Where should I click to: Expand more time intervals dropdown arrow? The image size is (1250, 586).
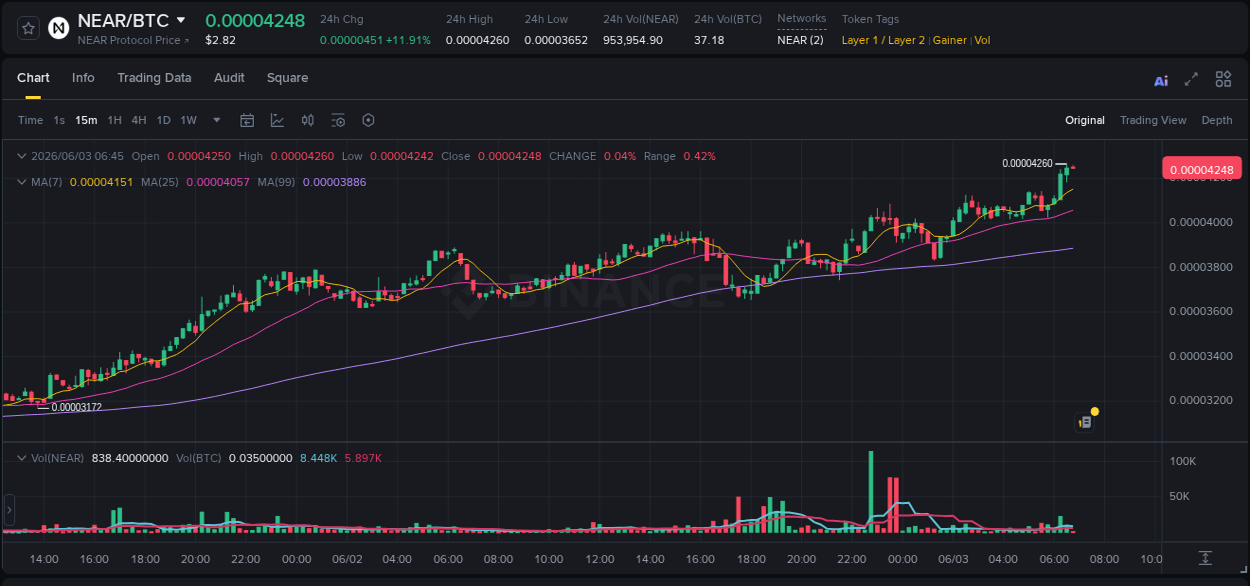tap(217, 120)
